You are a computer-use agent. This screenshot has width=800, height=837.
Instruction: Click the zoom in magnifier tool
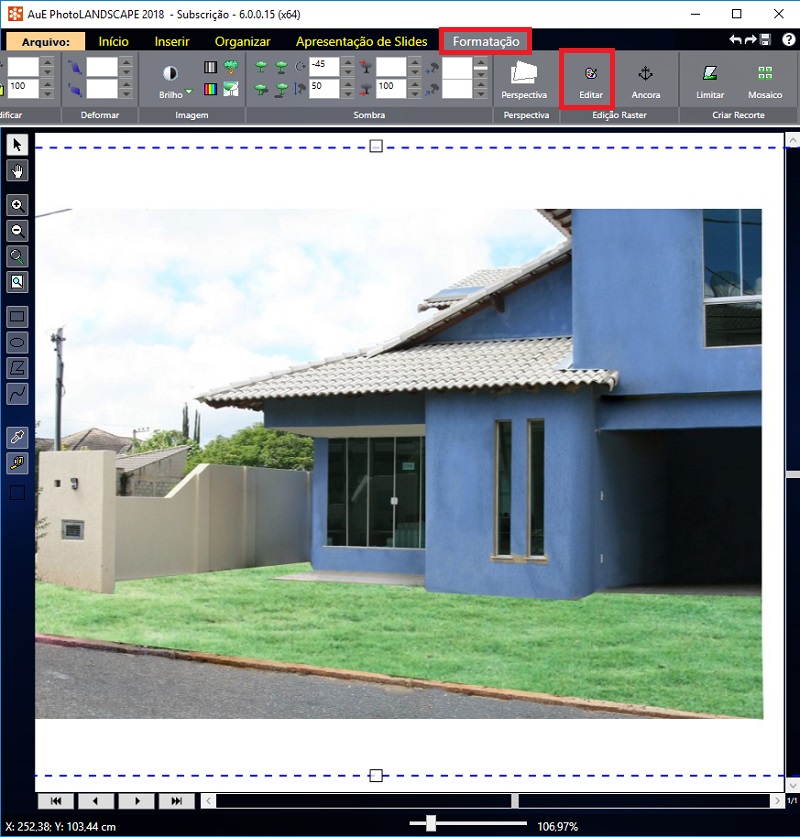coord(17,206)
